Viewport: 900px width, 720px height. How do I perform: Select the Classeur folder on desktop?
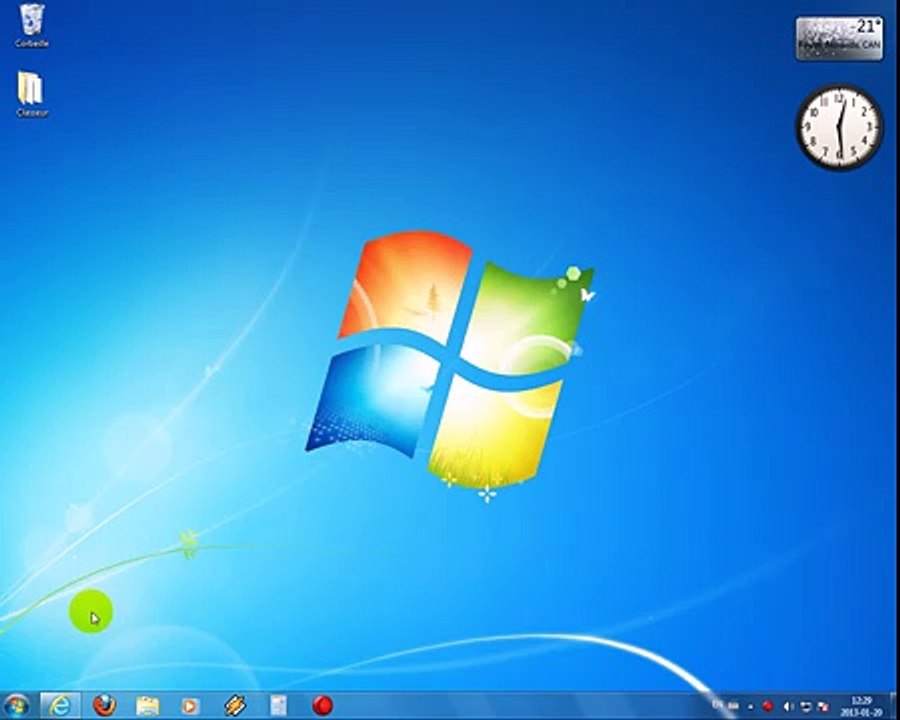click(x=32, y=94)
